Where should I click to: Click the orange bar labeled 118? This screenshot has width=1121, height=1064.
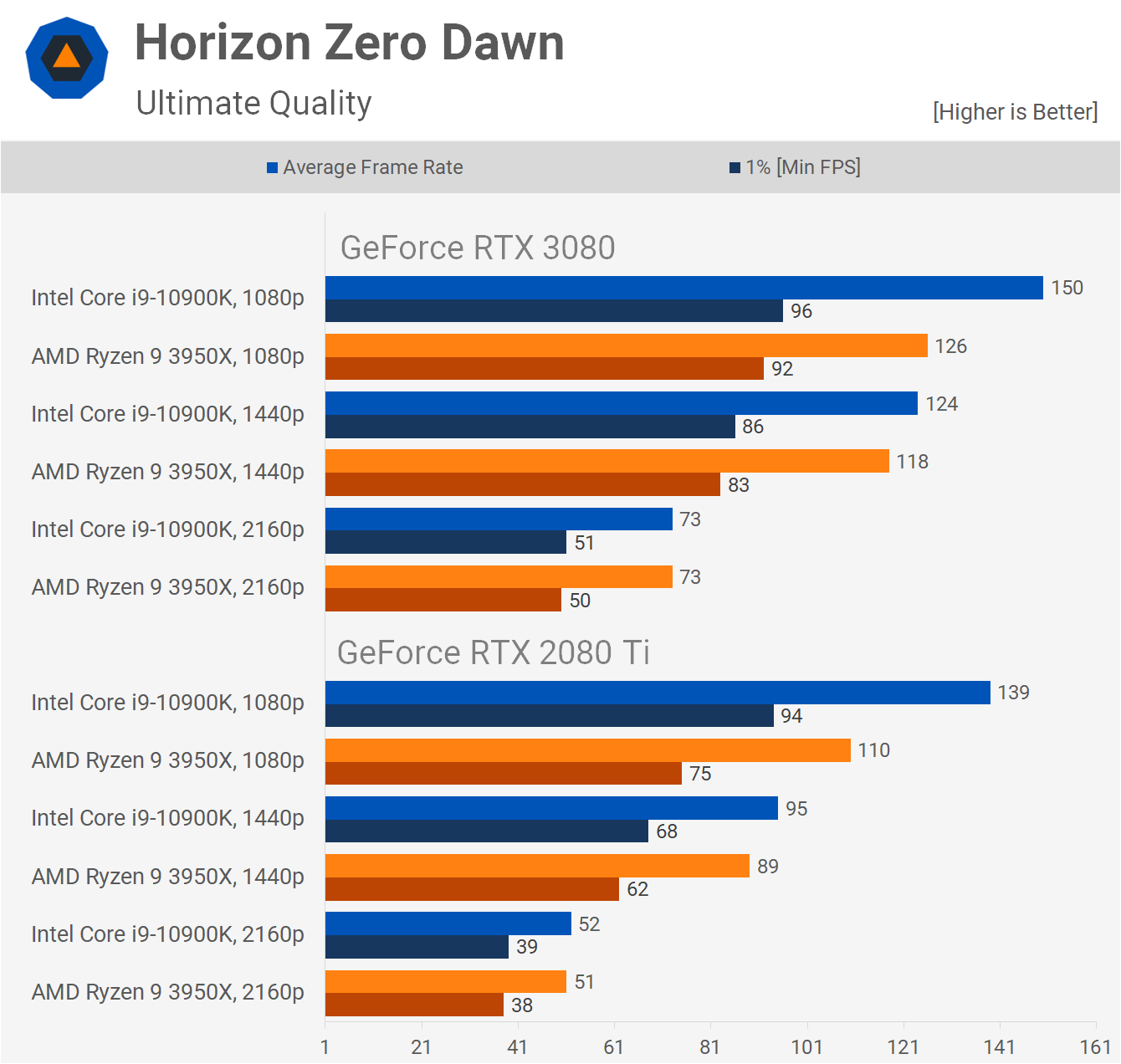pyautogui.click(x=607, y=461)
